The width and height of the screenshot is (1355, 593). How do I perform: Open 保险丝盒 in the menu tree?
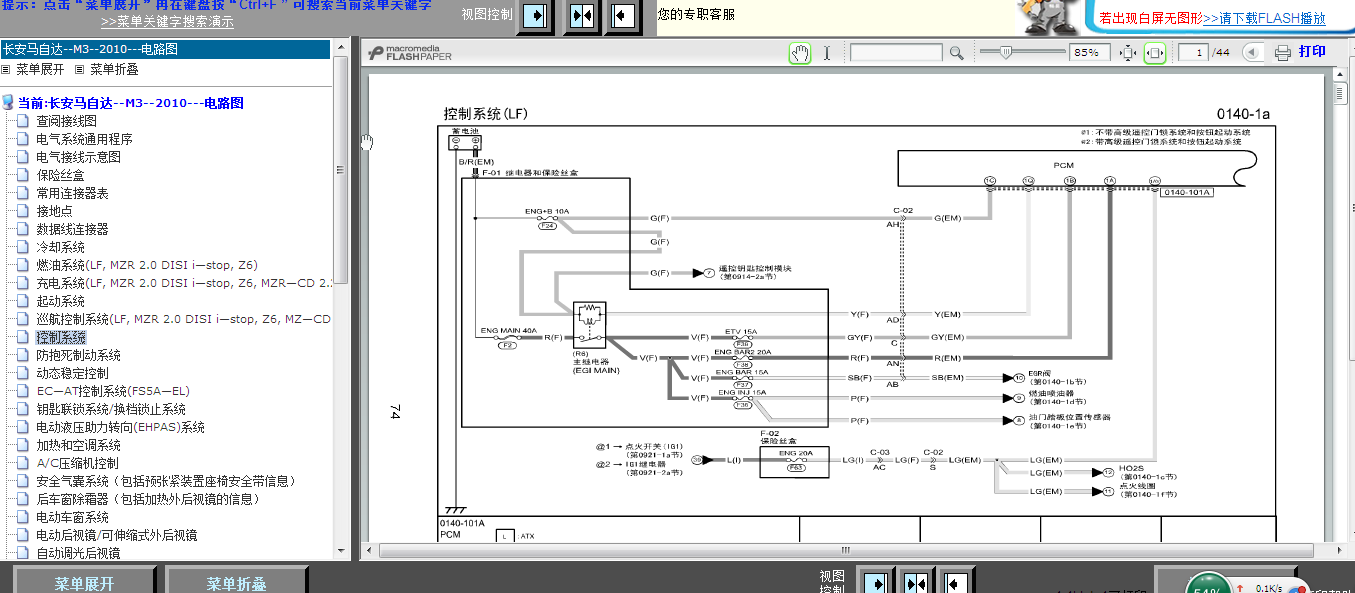point(61,175)
